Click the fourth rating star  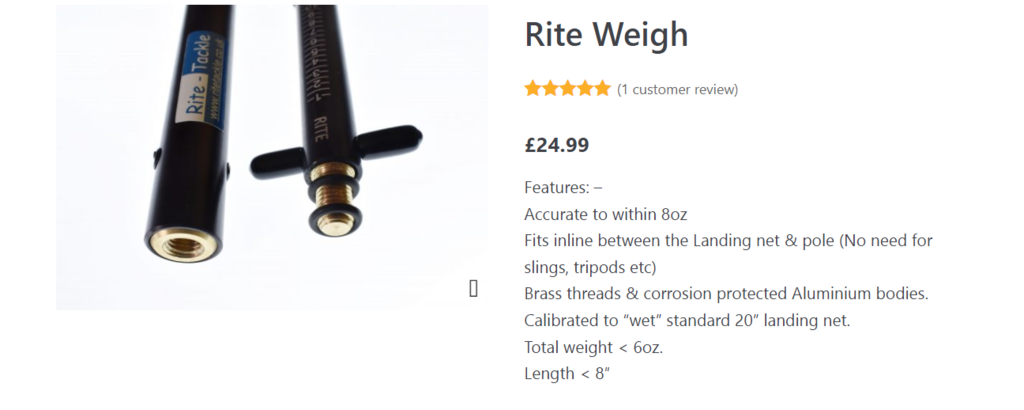click(584, 89)
